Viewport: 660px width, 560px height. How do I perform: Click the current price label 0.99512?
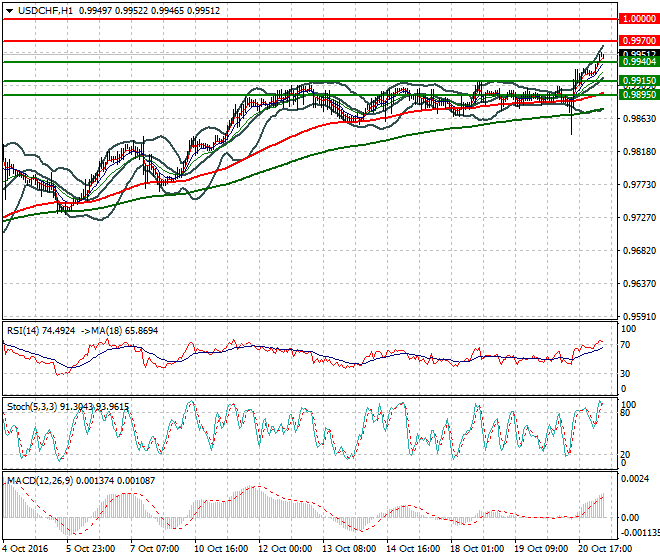coord(639,54)
